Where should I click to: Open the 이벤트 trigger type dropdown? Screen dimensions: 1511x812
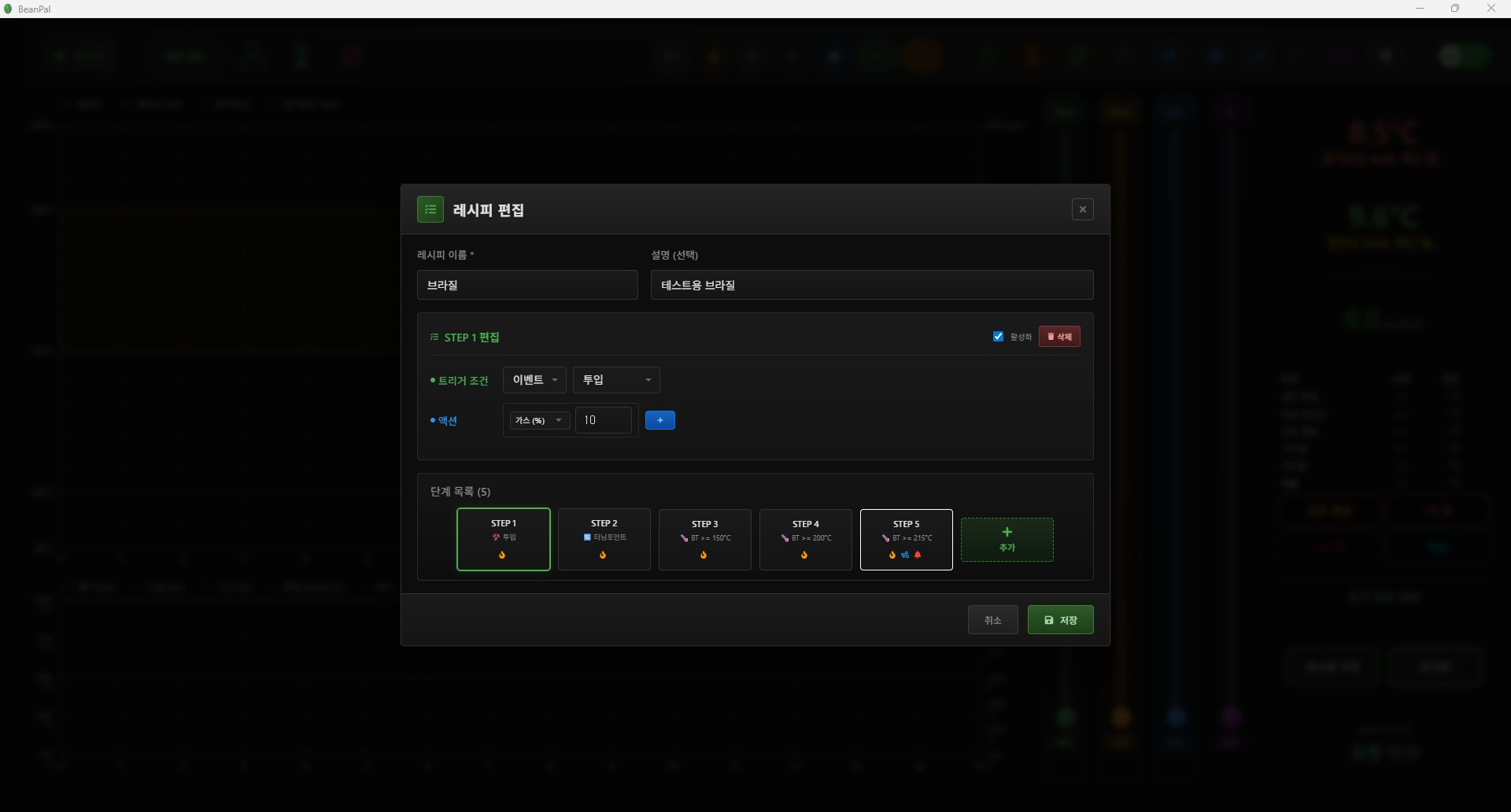pyautogui.click(x=534, y=380)
